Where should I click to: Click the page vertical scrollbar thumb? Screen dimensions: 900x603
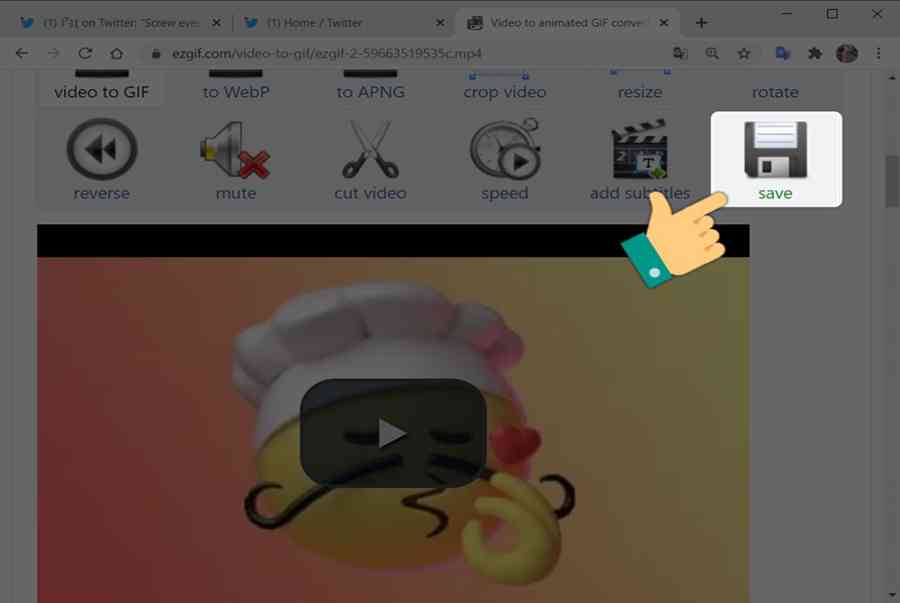point(891,181)
